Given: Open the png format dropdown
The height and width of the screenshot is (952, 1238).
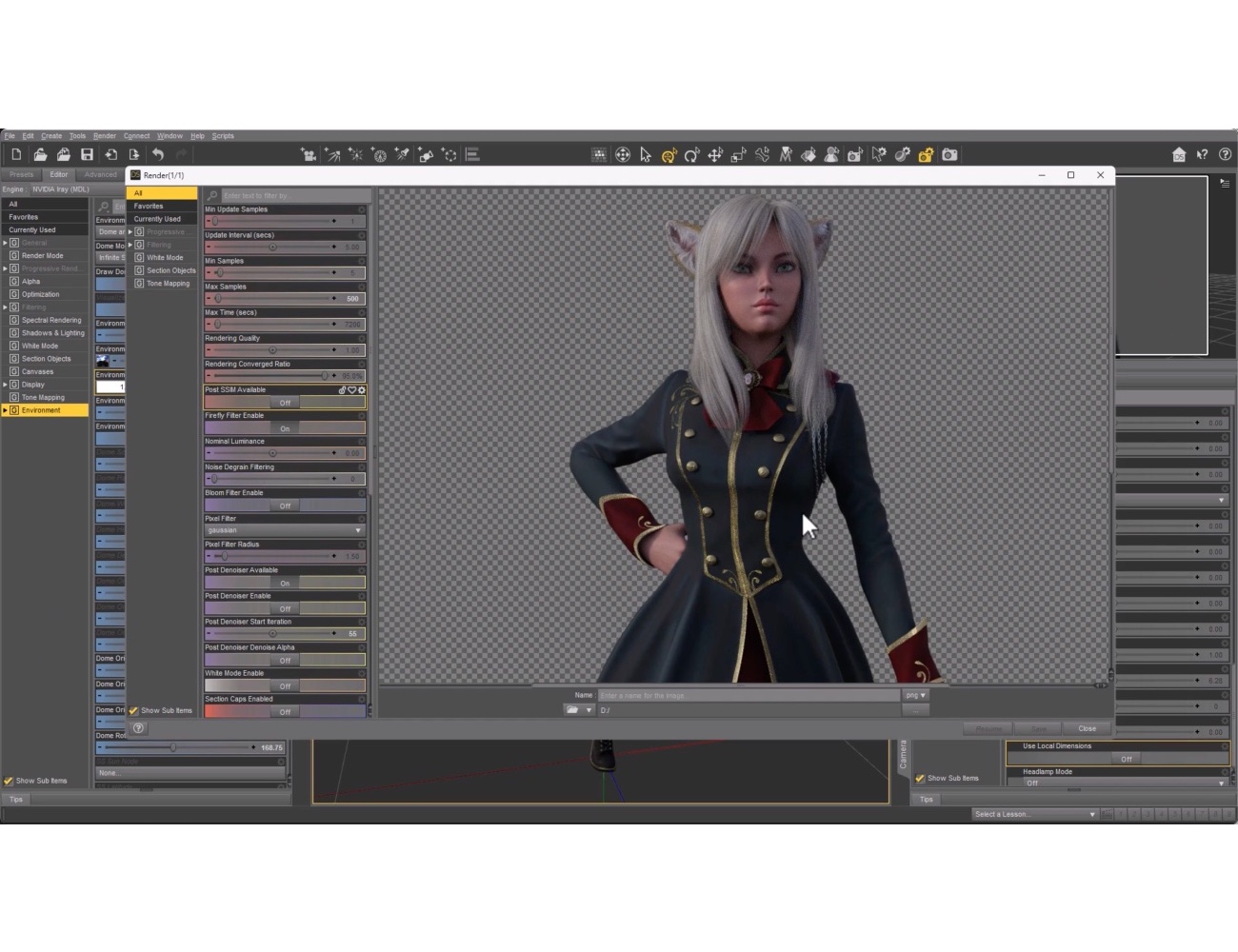Looking at the screenshot, I should coord(915,695).
